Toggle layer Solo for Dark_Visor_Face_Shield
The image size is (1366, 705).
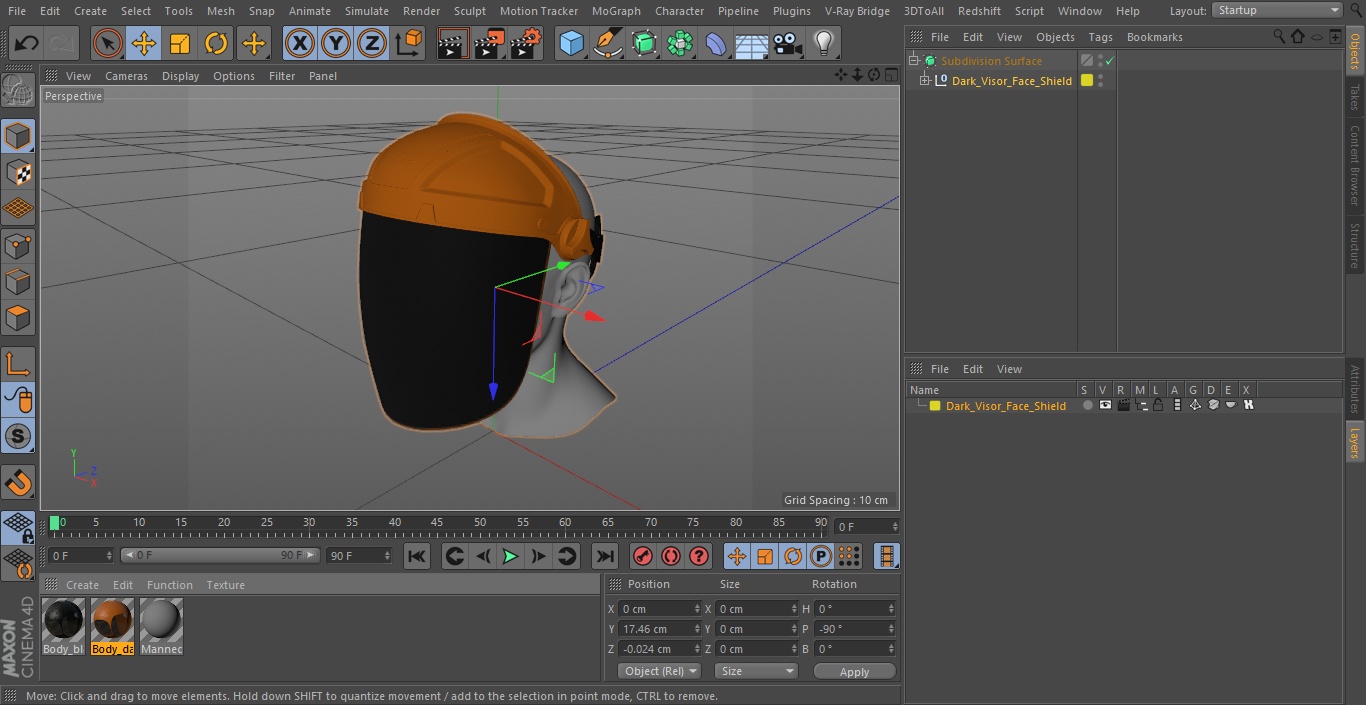pyautogui.click(x=1088, y=406)
